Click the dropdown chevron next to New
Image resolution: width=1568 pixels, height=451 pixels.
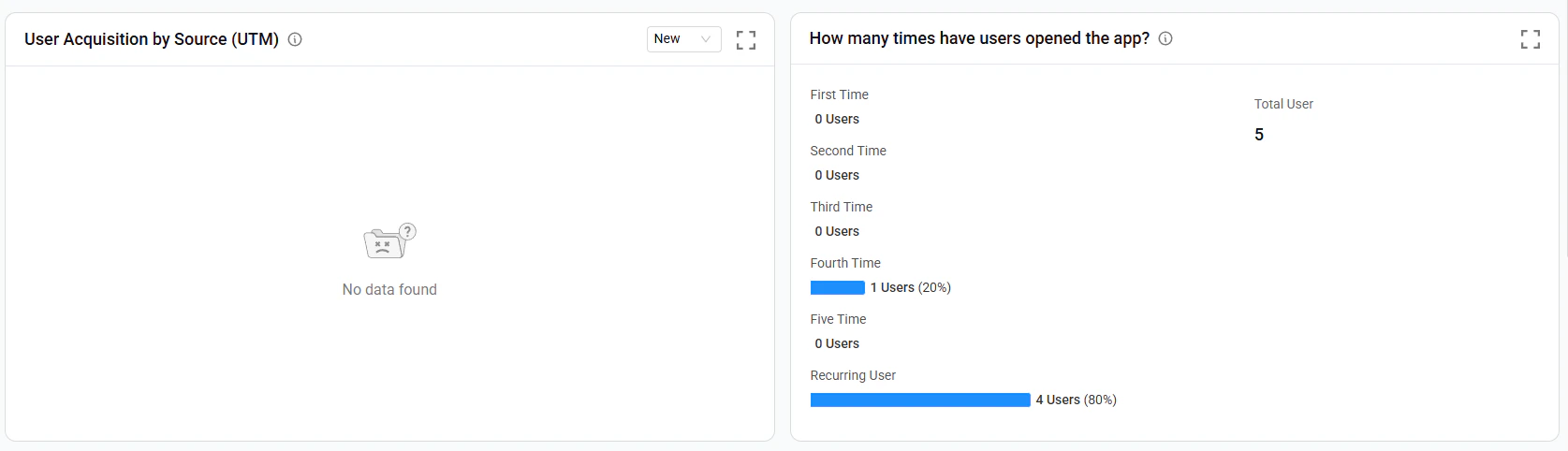tap(706, 39)
